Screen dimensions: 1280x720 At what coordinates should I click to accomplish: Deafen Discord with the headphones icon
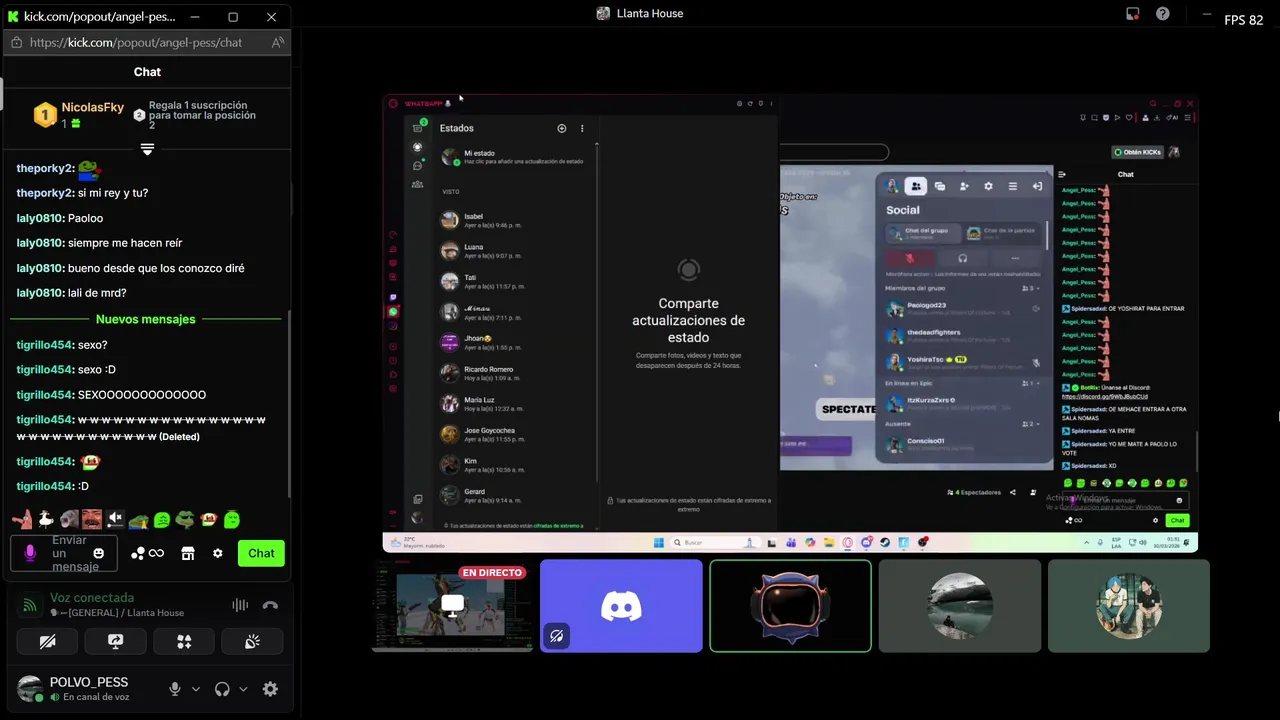point(222,689)
